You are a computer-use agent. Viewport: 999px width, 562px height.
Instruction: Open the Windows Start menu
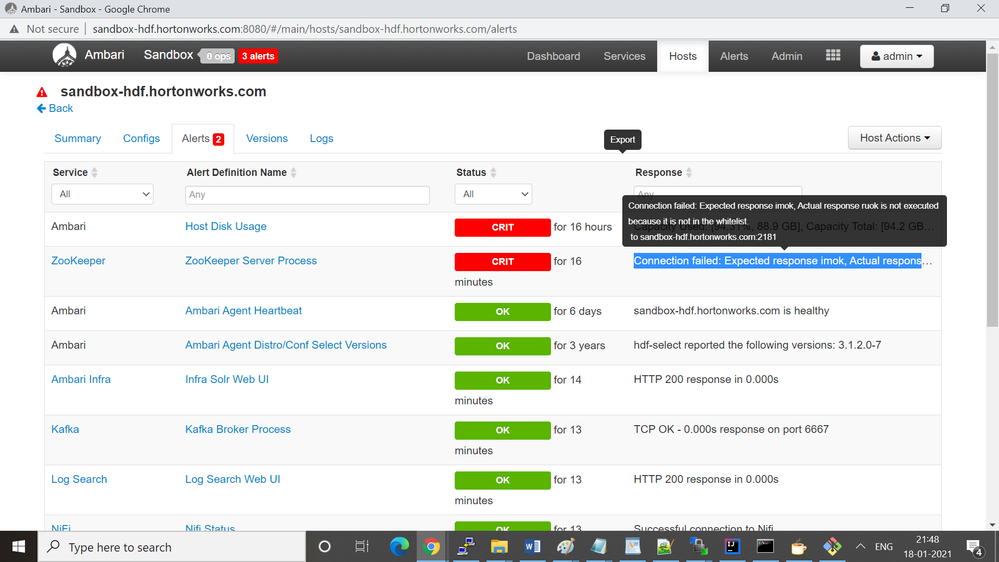19,547
